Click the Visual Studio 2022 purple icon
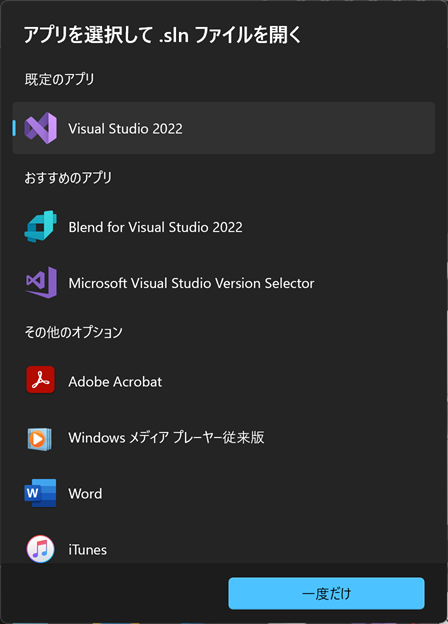Screen dimensions: 448x624 click(41, 128)
